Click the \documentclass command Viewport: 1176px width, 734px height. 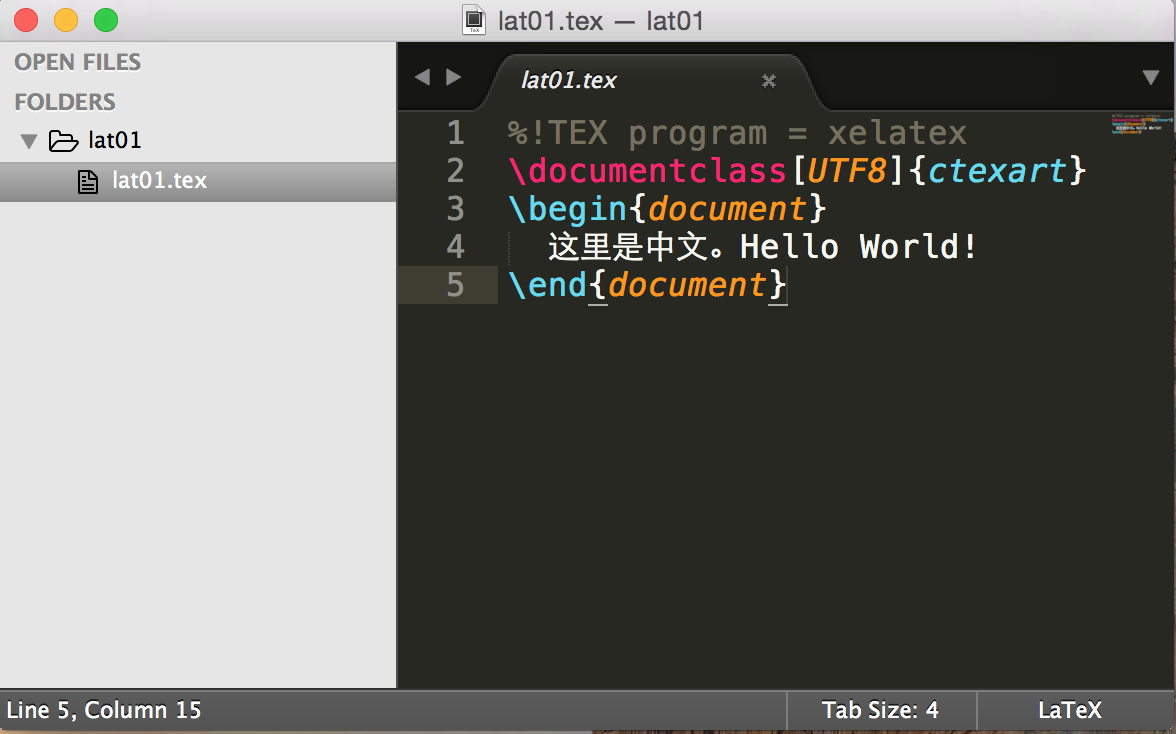pos(647,171)
